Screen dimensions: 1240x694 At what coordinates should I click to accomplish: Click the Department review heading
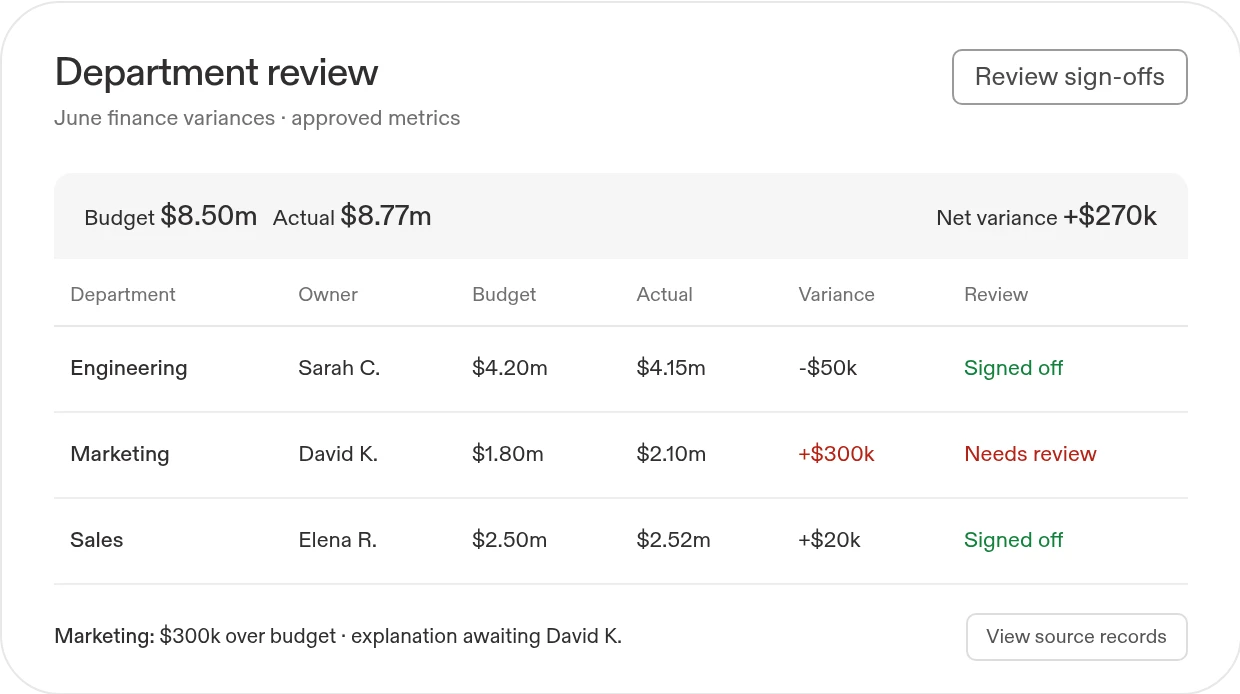(217, 73)
